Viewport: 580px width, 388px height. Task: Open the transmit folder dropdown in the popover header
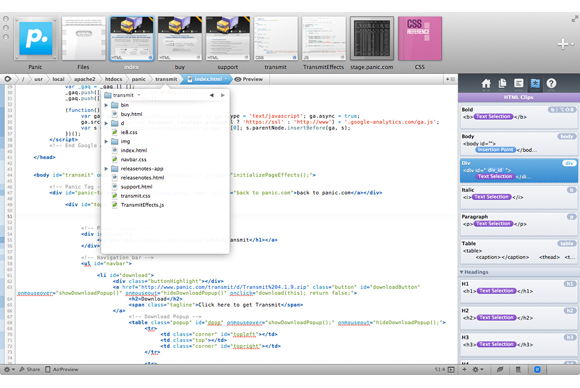pos(139,95)
